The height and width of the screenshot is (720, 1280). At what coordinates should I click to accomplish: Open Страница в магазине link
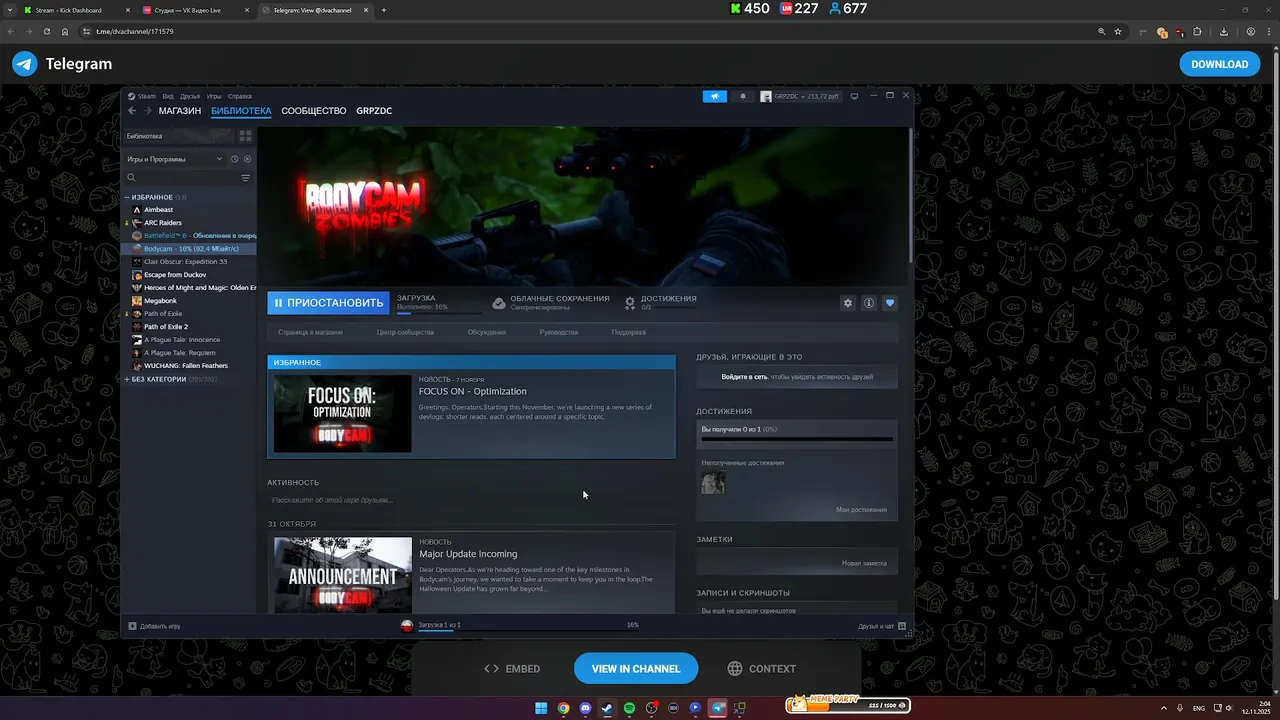(x=310, y=332)
